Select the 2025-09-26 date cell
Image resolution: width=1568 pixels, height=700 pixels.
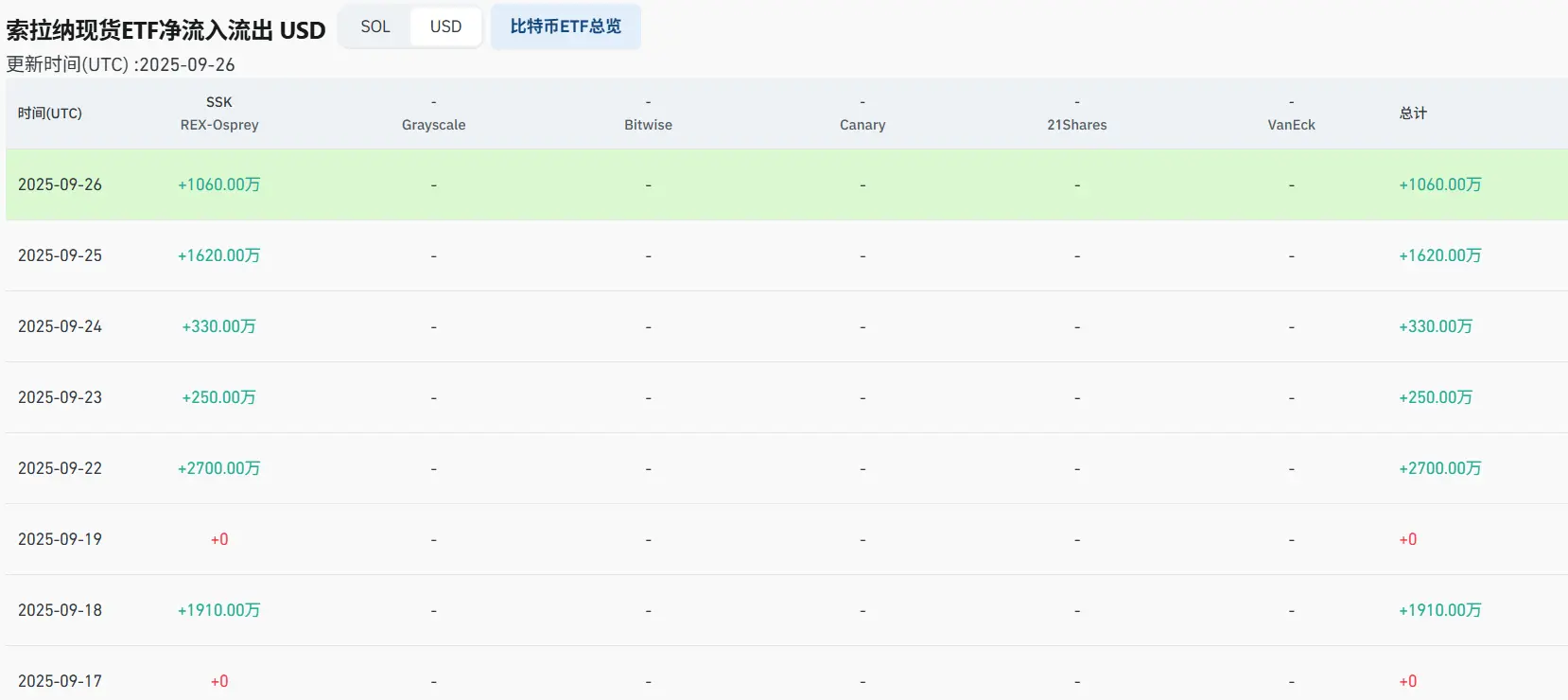coord(60,184)
